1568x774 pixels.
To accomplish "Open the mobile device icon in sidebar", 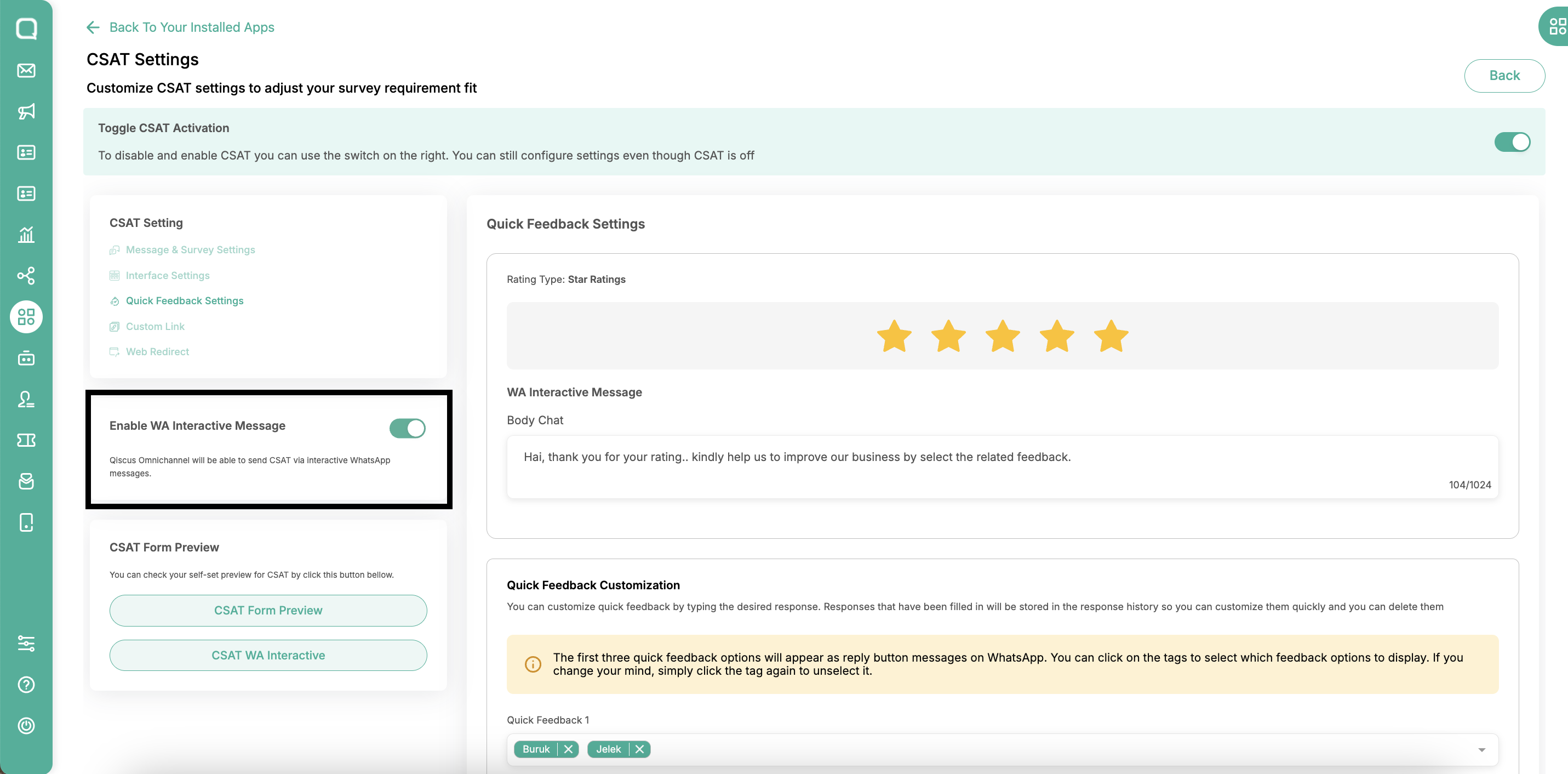I will 26,522.
